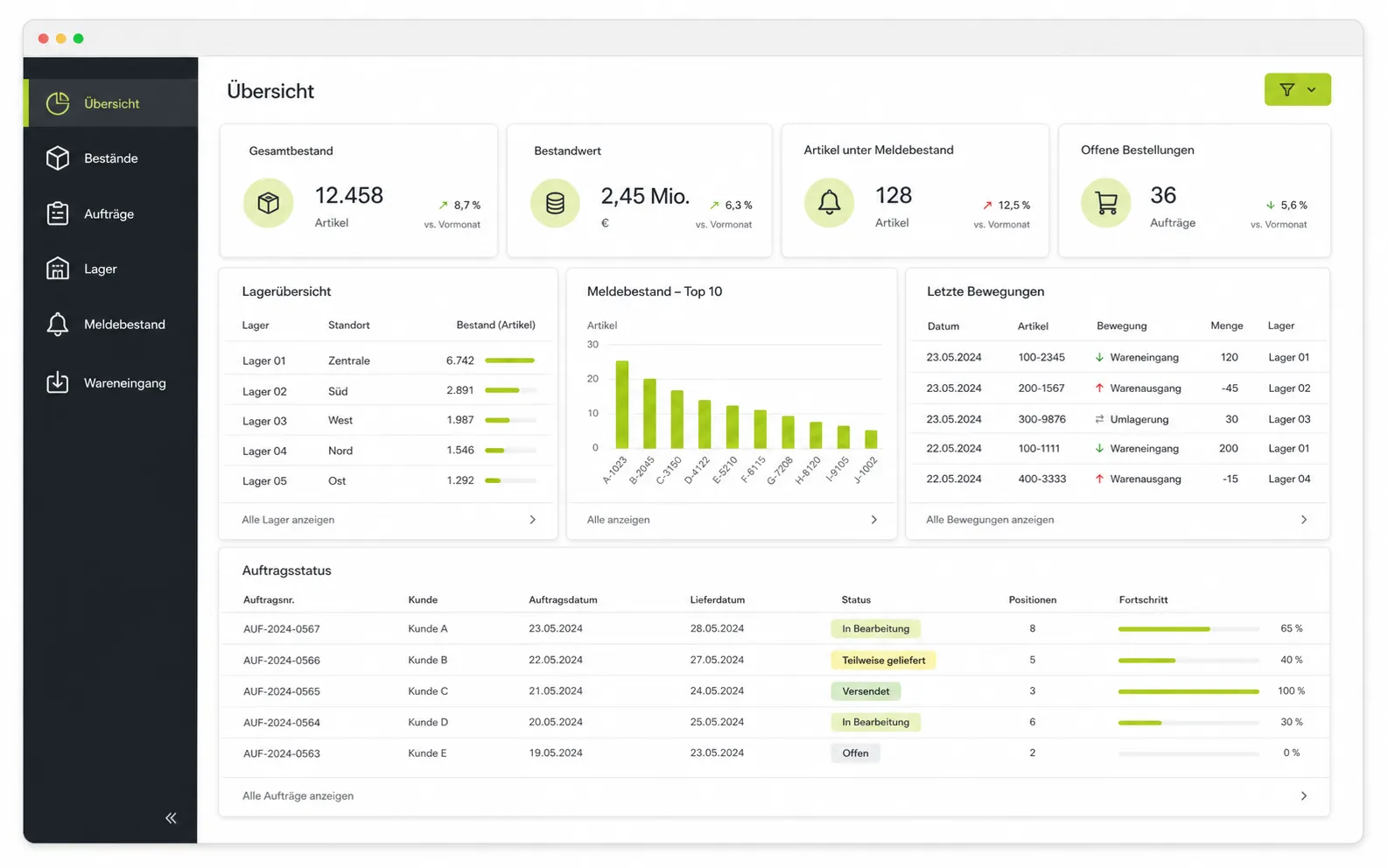Click the shopping cart icon in Offene Bestellungen

tap(1106, 203)
